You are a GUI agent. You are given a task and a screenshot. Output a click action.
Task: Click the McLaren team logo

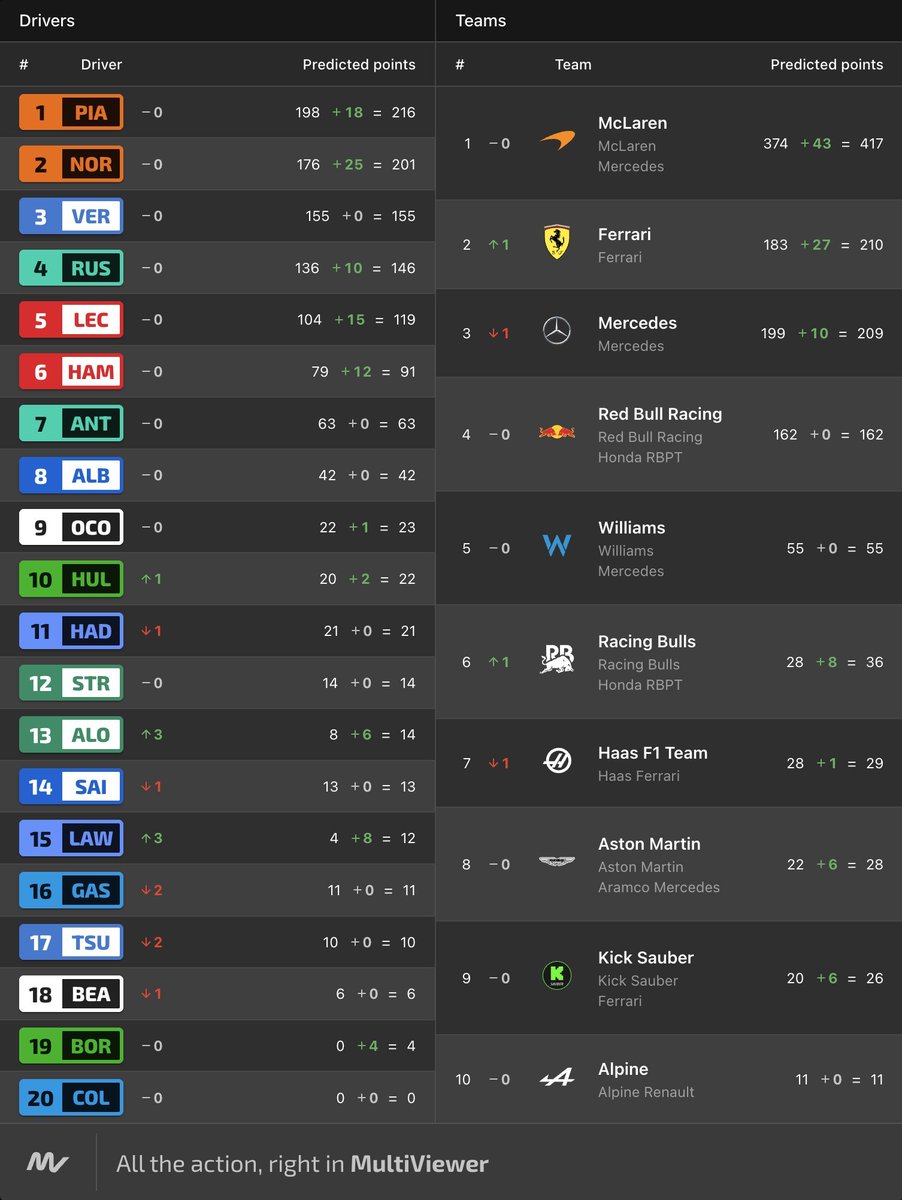coord(557,142)
